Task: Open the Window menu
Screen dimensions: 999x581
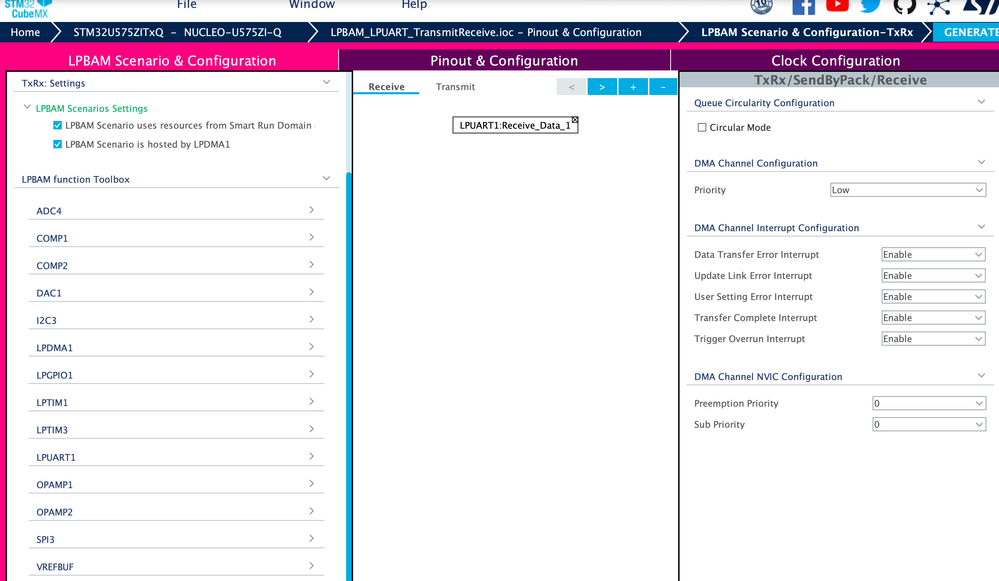Action: [x=312, y=4]
